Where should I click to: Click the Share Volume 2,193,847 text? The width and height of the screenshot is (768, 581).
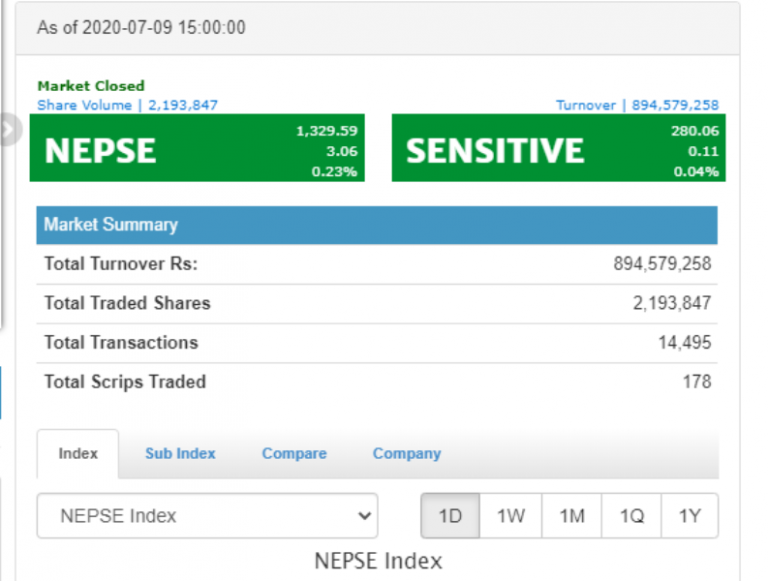(x=127, y=105)
